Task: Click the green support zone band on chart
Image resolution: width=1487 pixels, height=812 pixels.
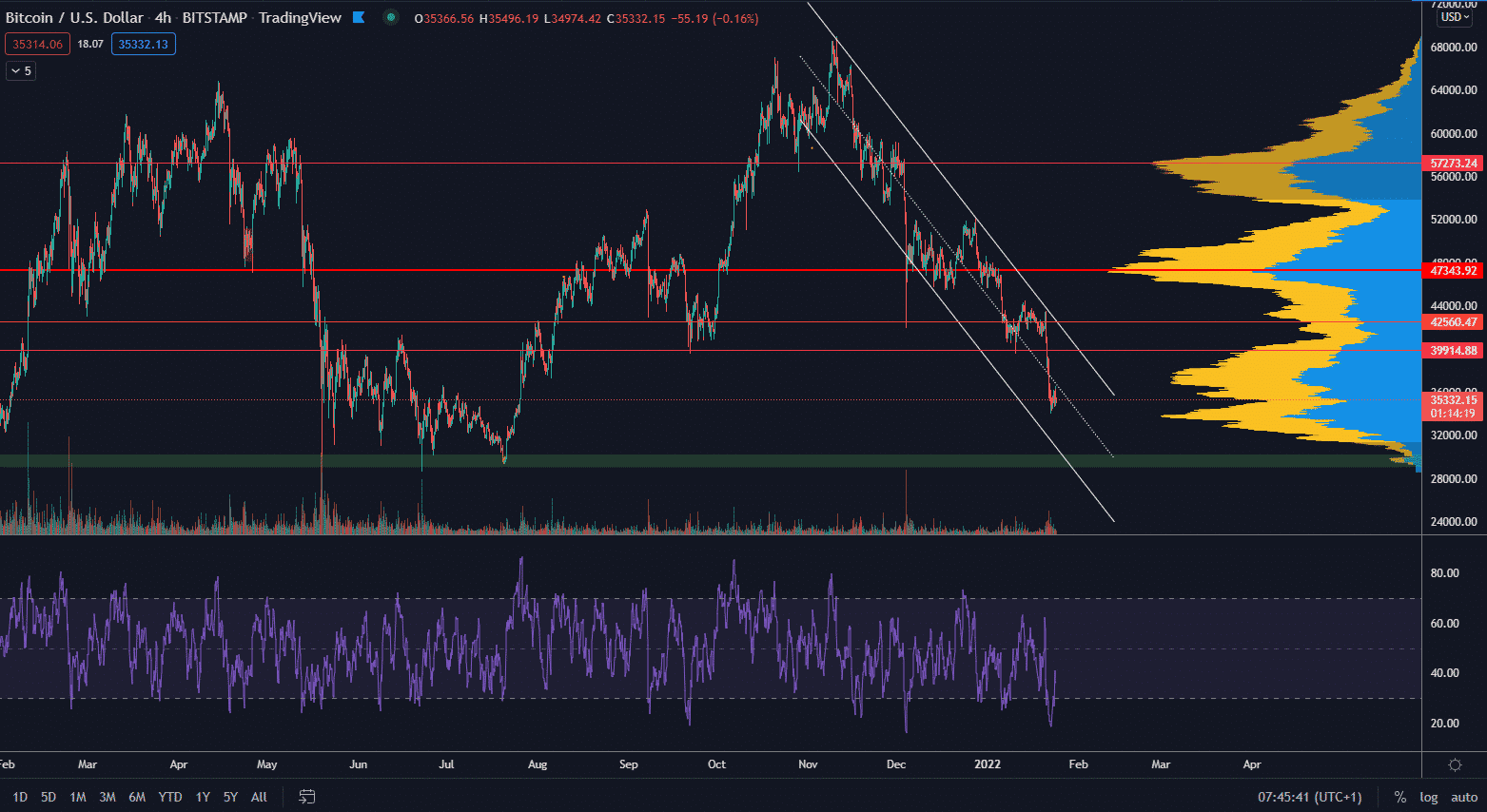Action: (x=666, y=460)
